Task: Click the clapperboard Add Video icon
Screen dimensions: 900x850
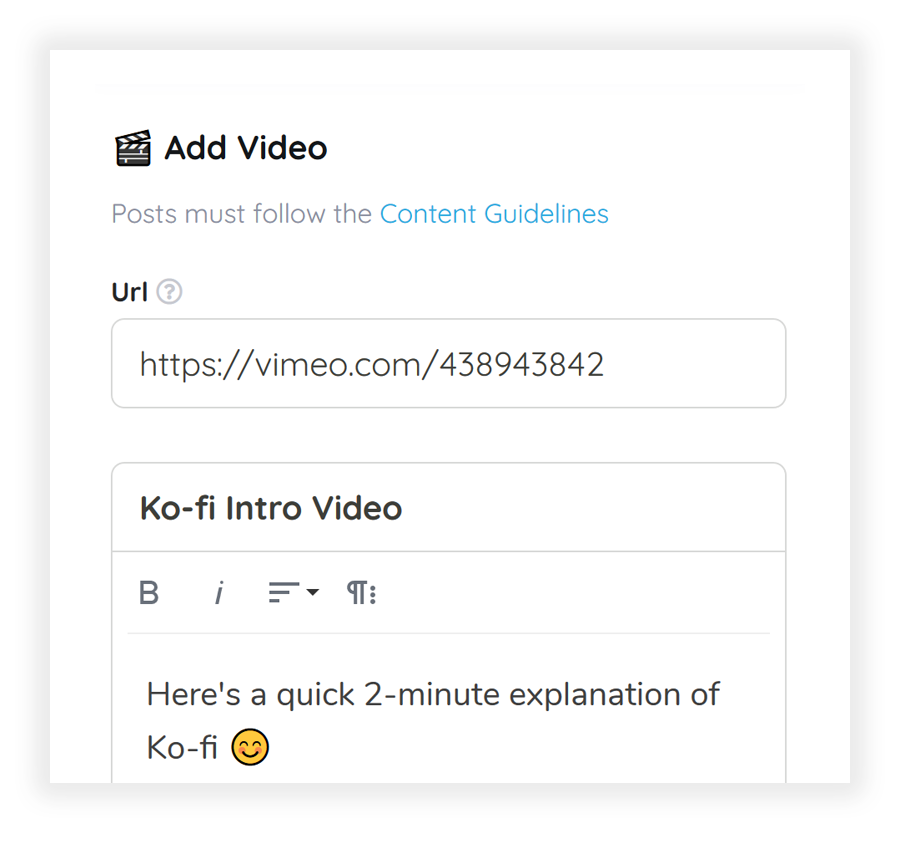Action: click(x=132, y=147)
